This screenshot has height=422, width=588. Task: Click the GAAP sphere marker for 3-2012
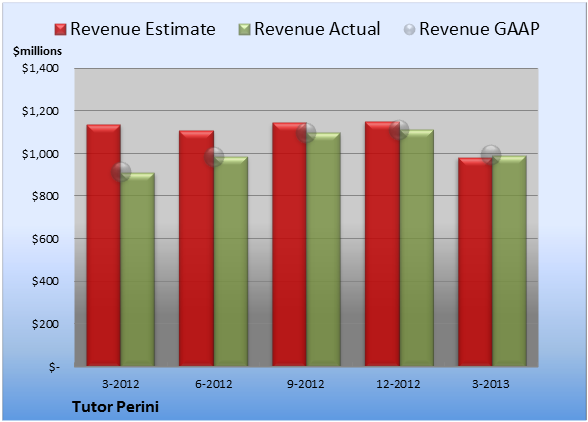[x=121, y=172]
